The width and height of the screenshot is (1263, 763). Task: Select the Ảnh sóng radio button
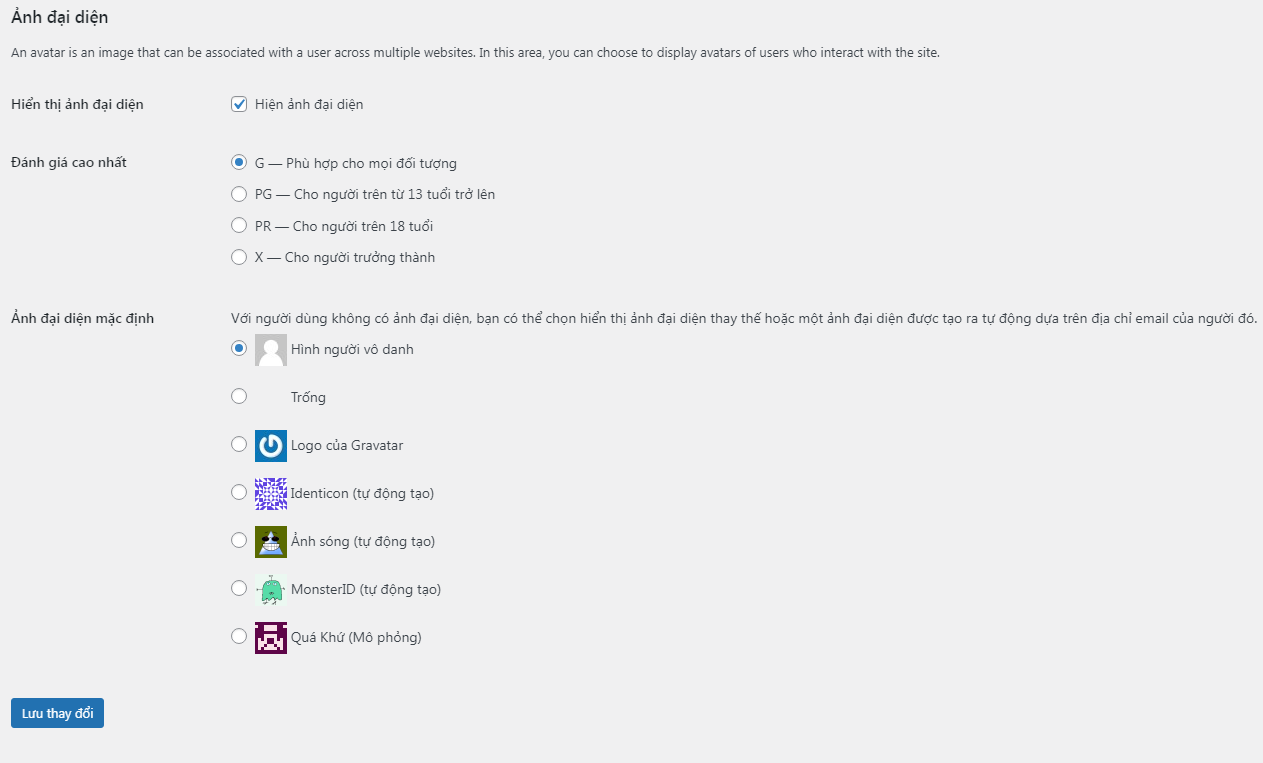point(239,541)
